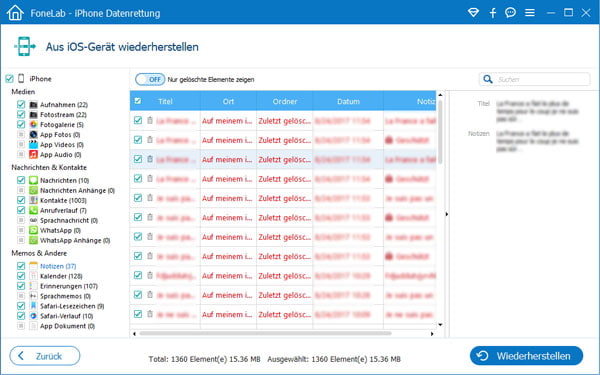Click the App Audio music icon
The image size is (600, 375).
(34, 155)
